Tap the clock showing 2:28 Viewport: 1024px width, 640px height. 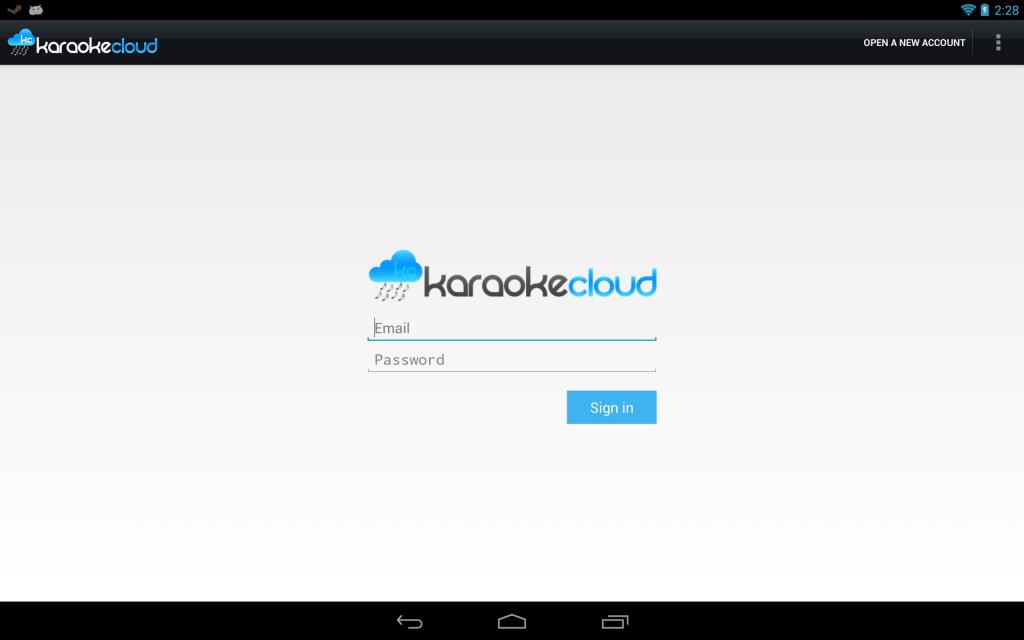pyautogui.click(x=1006, y=10)
